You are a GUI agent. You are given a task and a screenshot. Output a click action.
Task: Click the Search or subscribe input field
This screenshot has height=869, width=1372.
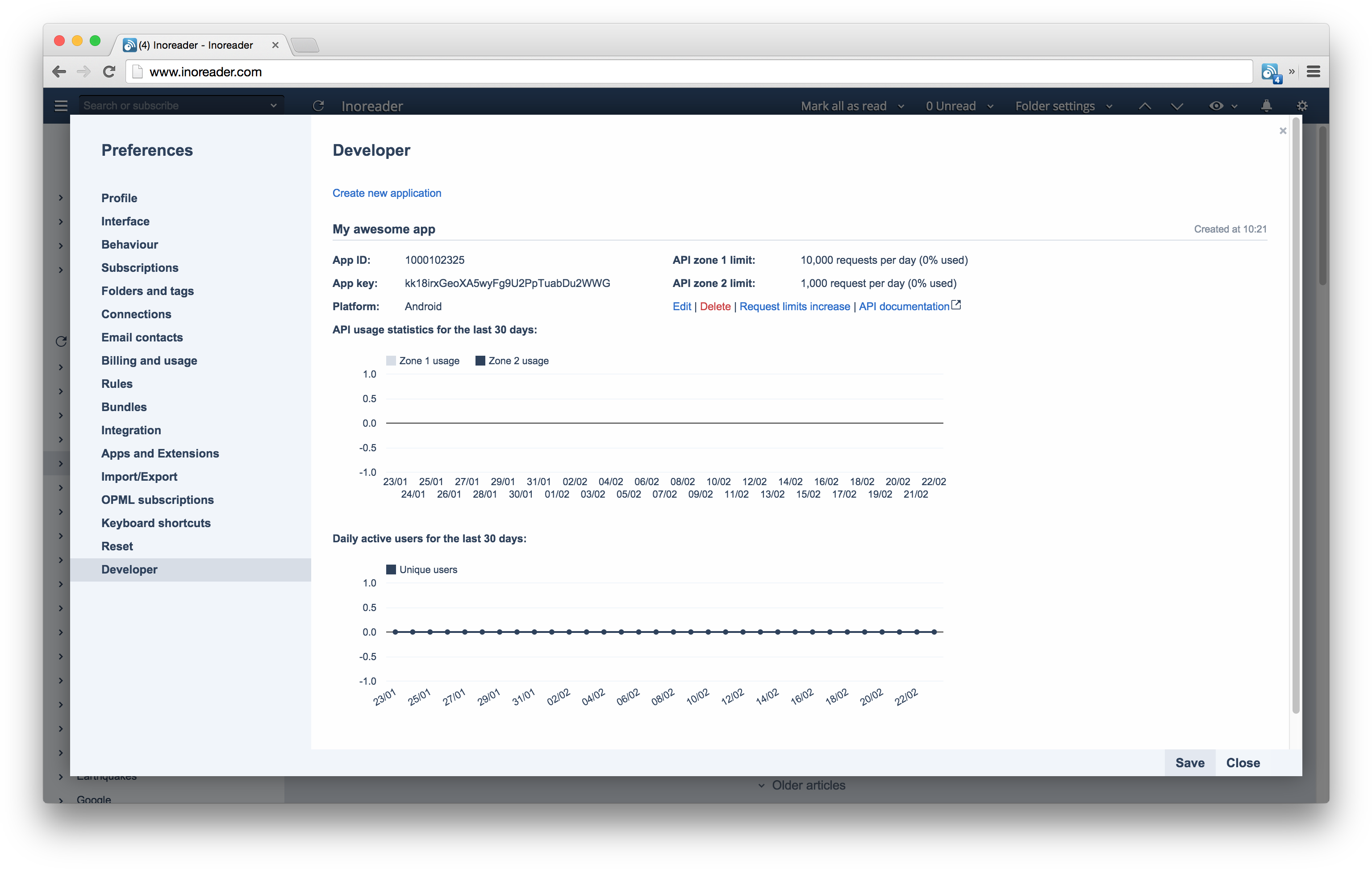(x=174, y=105)
